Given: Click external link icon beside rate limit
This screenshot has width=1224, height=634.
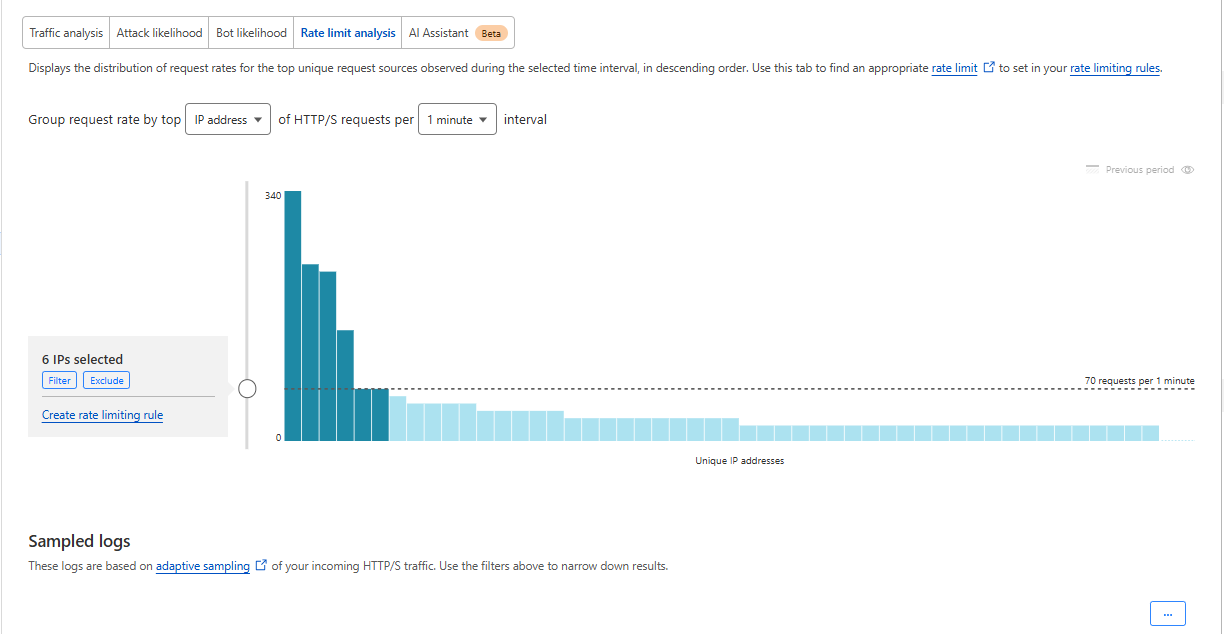Looking at the screenshot, I should 989,69.
